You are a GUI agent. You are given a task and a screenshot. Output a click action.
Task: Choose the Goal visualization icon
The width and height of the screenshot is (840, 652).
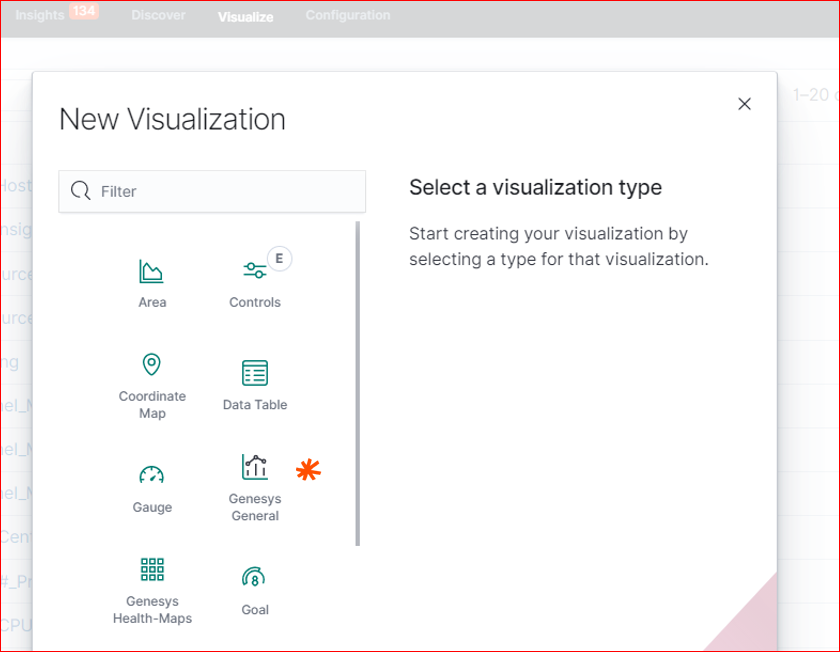click(x=255, y=577)
